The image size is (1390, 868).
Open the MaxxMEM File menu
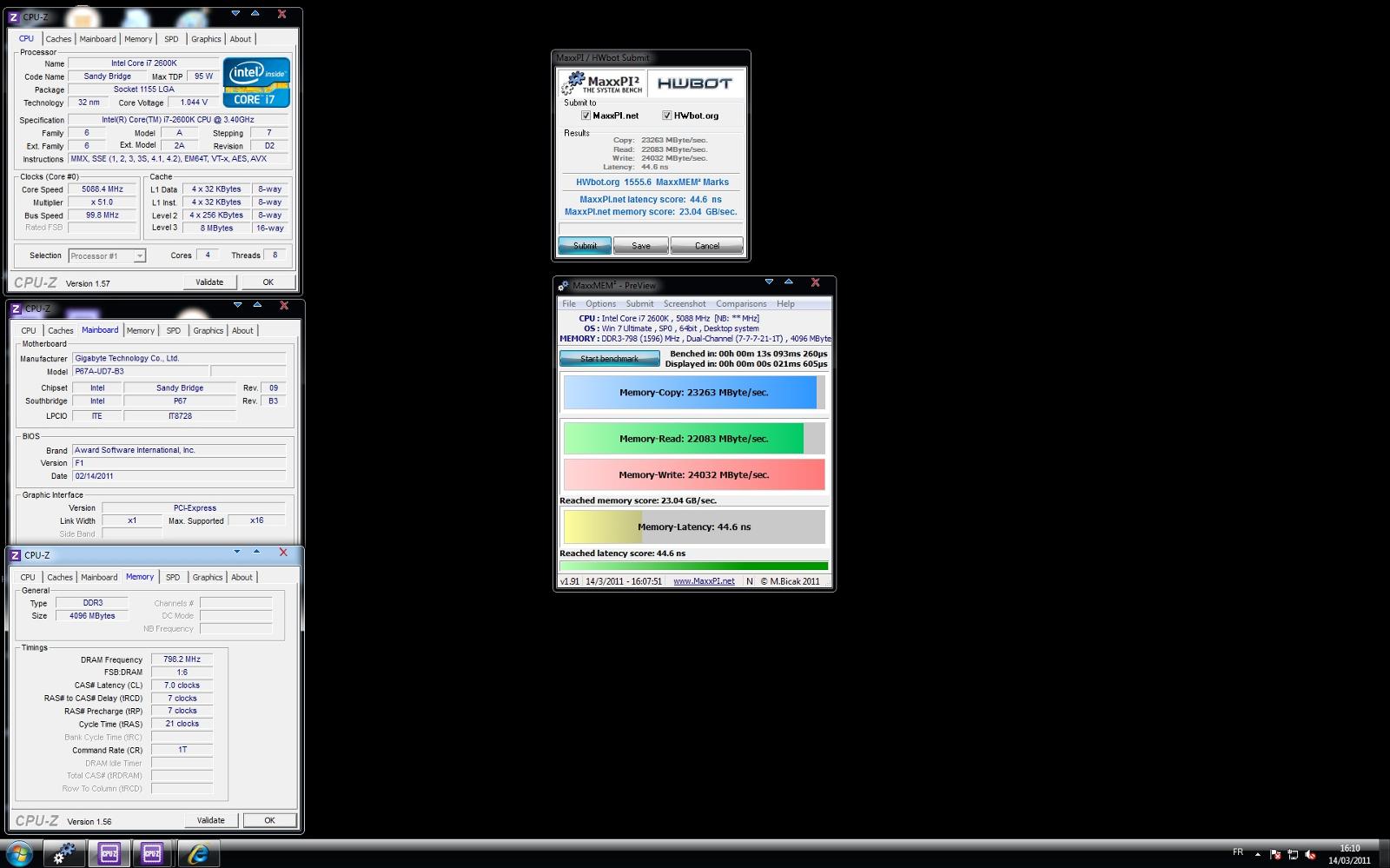(x=569, y=304)
